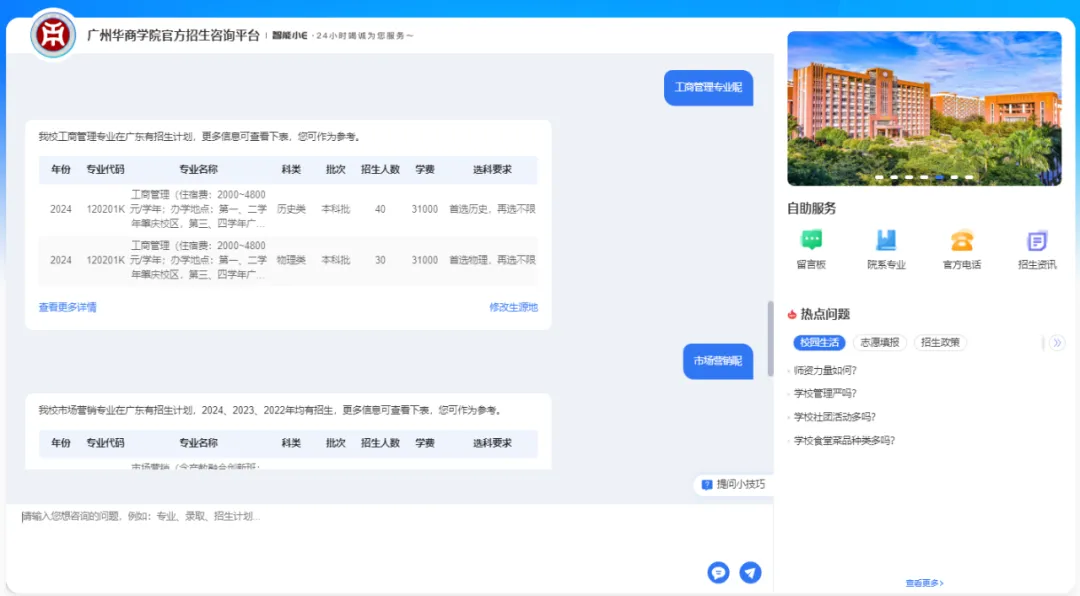Expand 查看更多详情 under the 工商管理 table
This screenshot has width=1080, height=596.
pyautogui.click(x=68, y=307)
